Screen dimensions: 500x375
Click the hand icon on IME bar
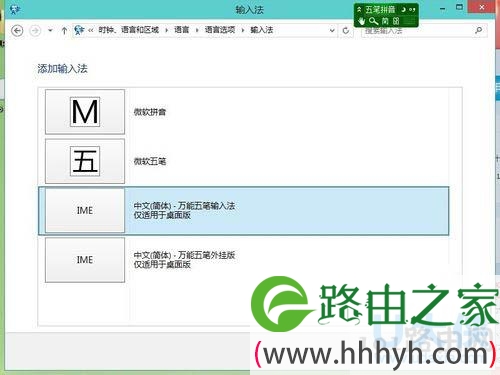tap(362, 21)
